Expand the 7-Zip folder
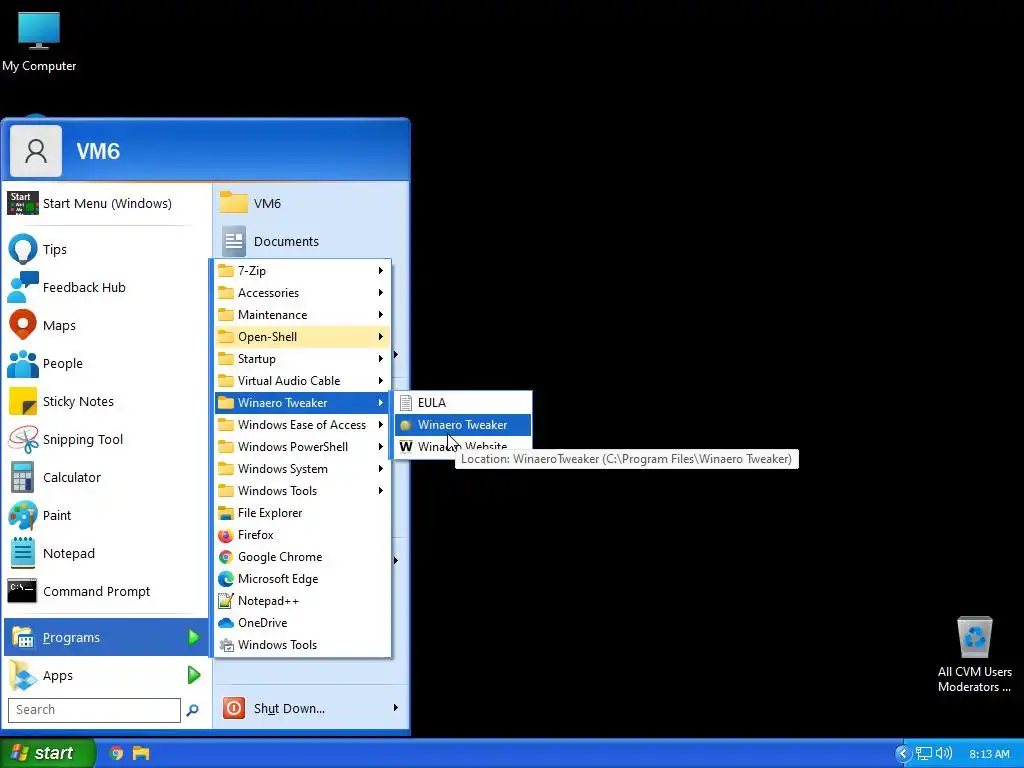Viewport: 1024px width, 768px height. coord(302,270)
